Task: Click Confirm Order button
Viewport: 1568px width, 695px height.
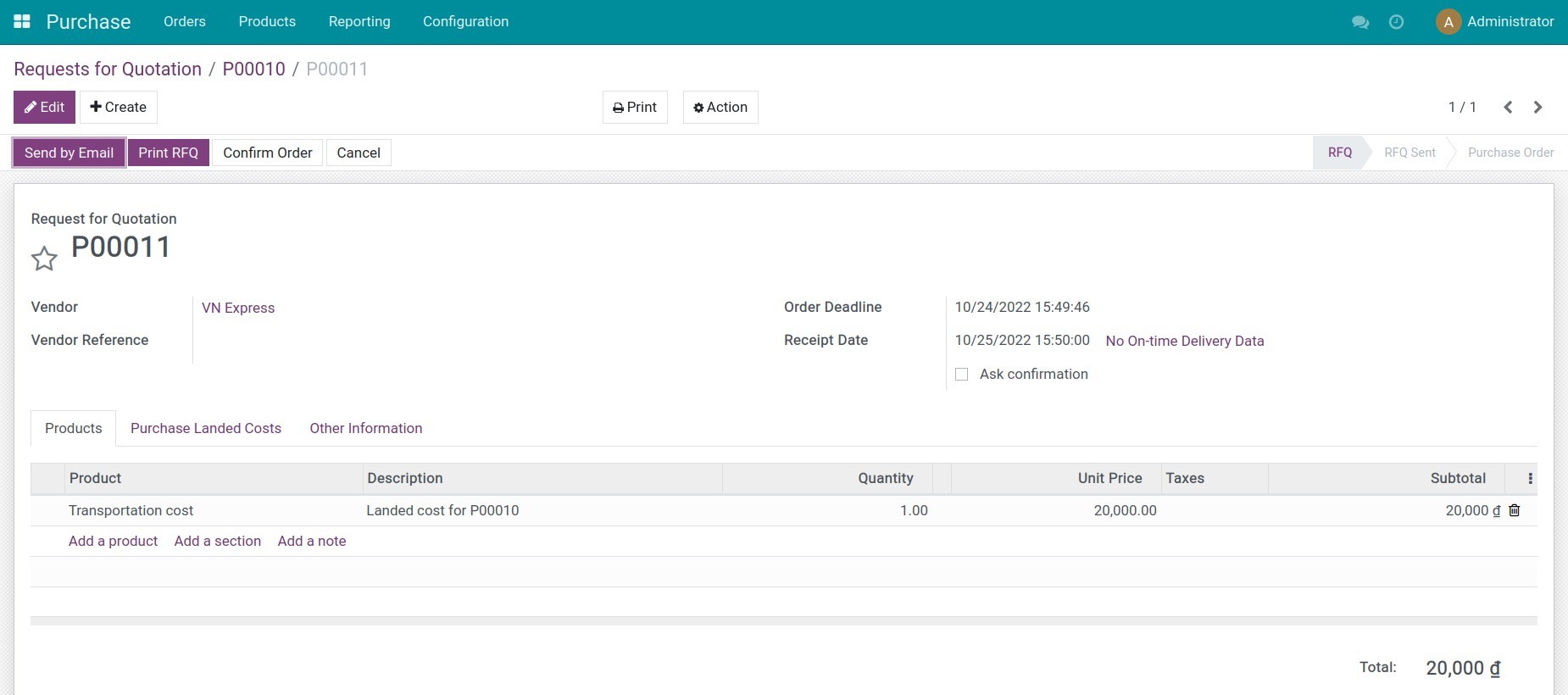Action: point(268,153)
